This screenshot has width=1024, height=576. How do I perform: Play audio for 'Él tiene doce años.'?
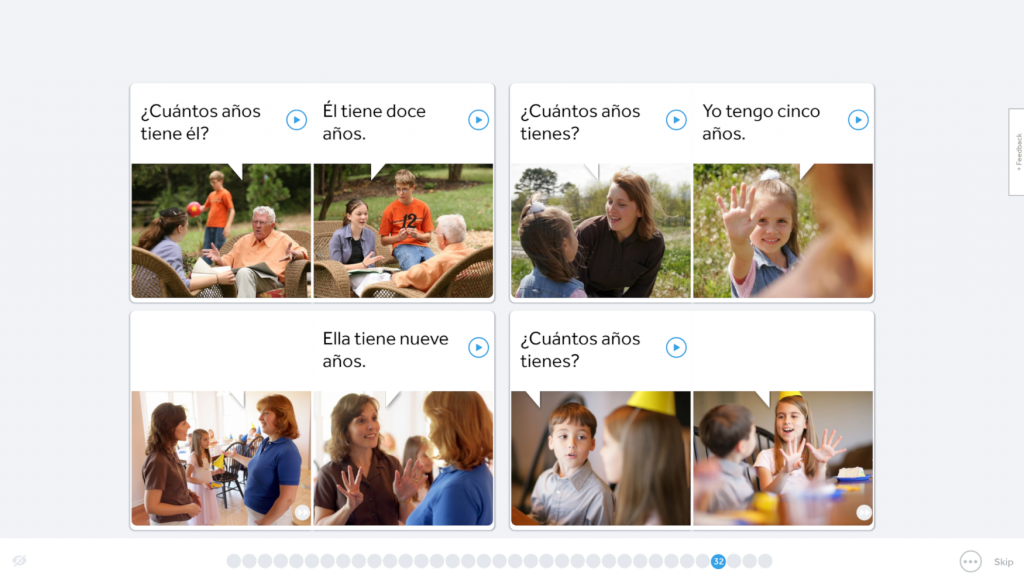[x=479, y=120]
